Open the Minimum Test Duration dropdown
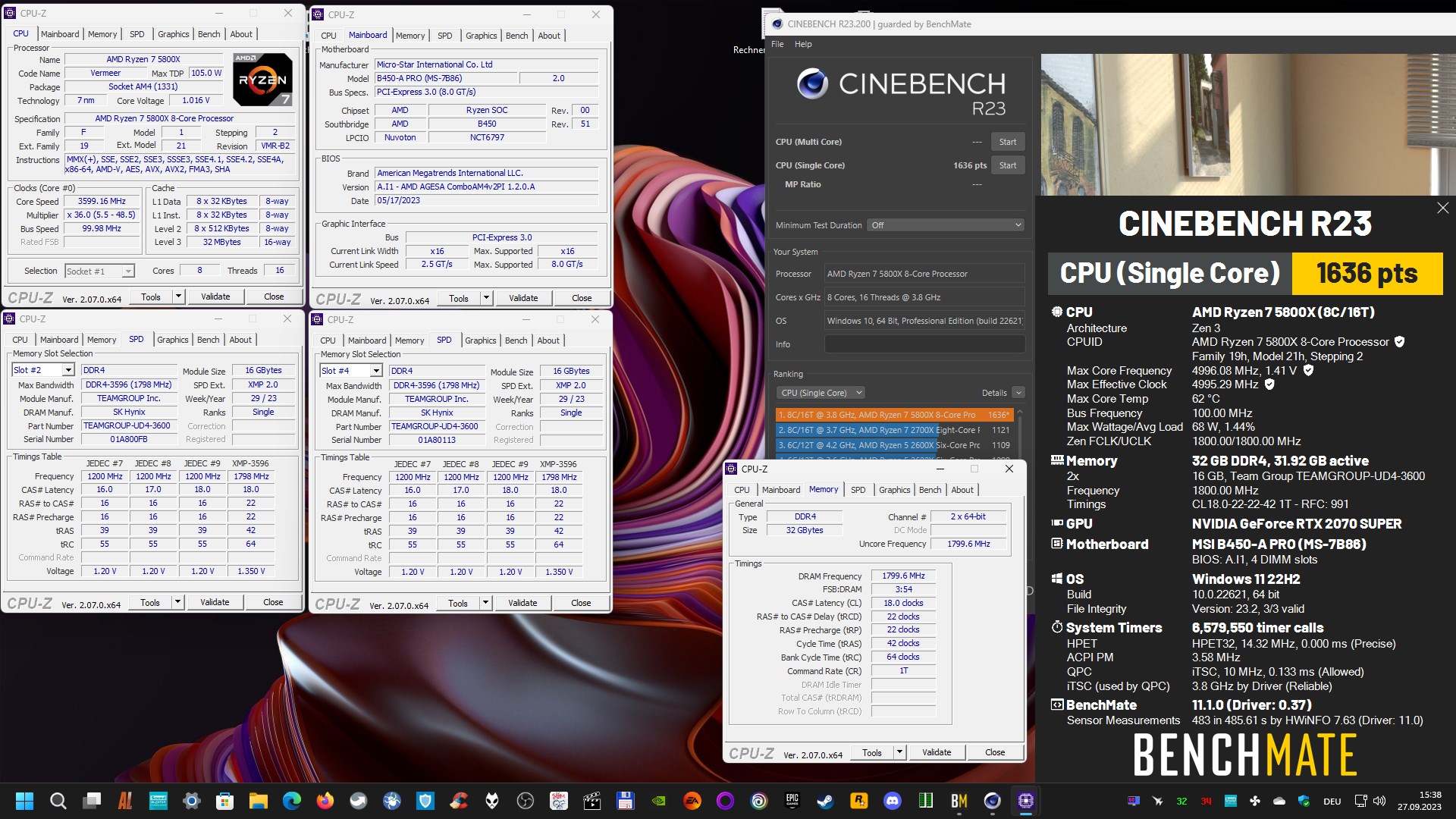This screenshot has width=1456, height=819. tap(946, 225)
